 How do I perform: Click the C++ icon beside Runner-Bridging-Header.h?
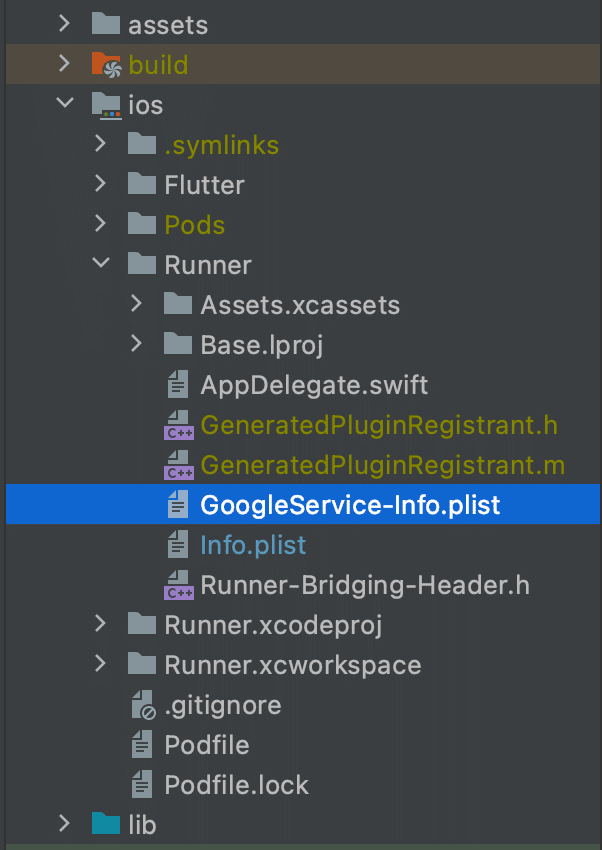[178, 584]
